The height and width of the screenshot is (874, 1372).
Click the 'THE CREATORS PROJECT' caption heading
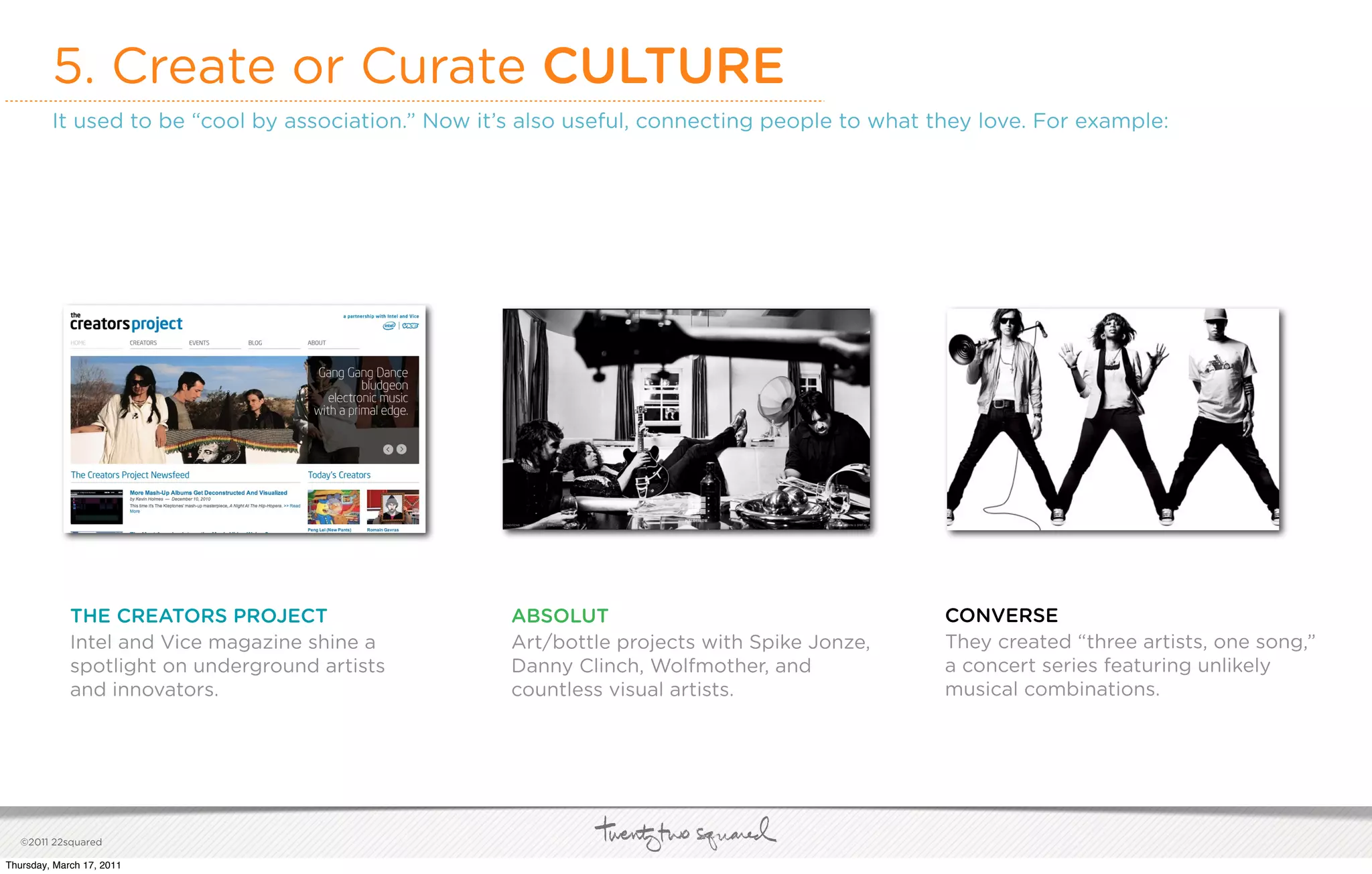point(199,616)
